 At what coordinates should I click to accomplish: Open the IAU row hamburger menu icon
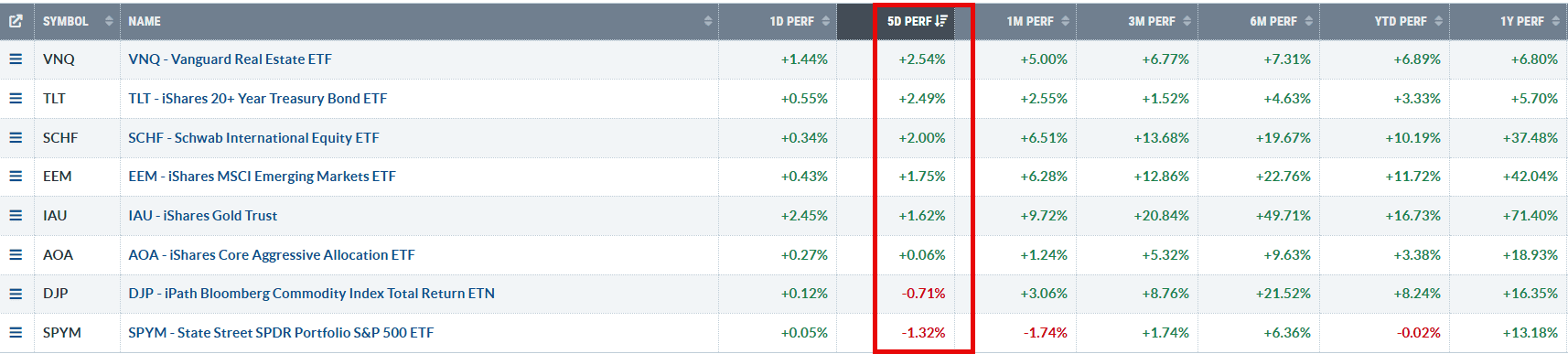point(16,215)
